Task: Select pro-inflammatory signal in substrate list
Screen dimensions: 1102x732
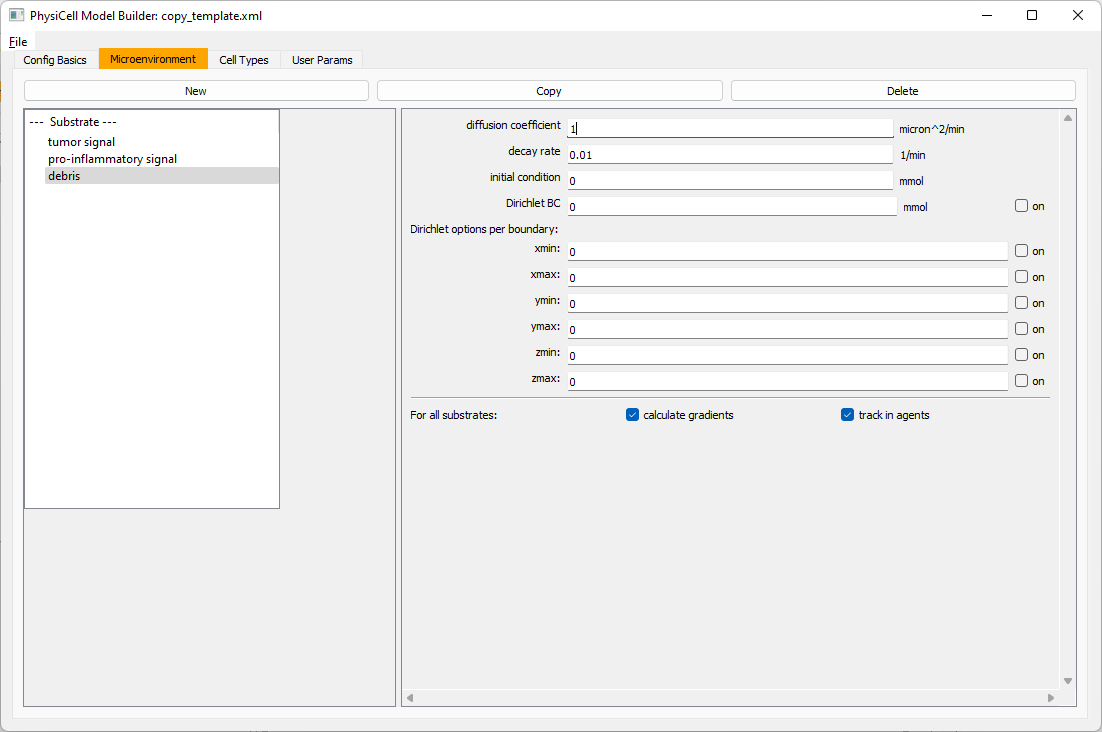Action: pyautogui.click(x=112, y=159)
